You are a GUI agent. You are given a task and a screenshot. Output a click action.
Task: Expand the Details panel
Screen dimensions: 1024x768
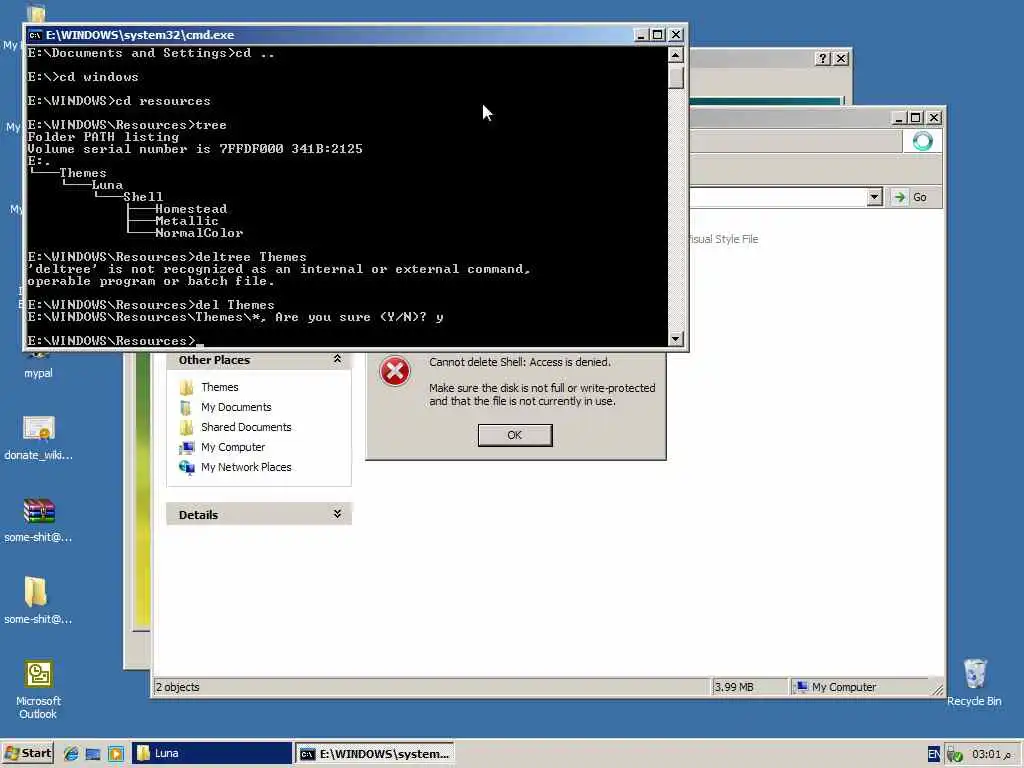[x=337, y=514]
